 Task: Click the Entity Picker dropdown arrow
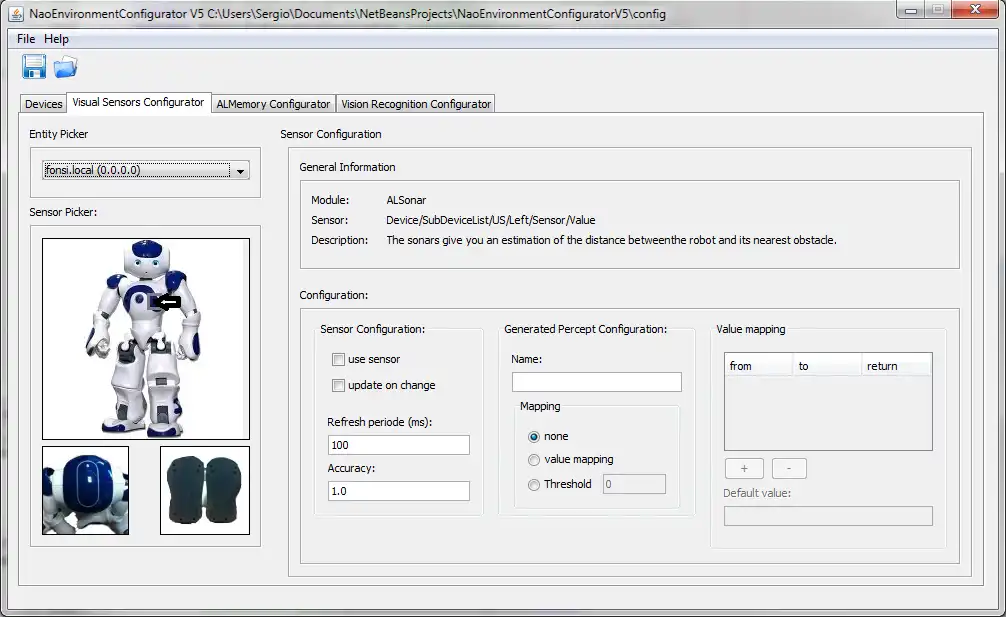tap(241, 171)
